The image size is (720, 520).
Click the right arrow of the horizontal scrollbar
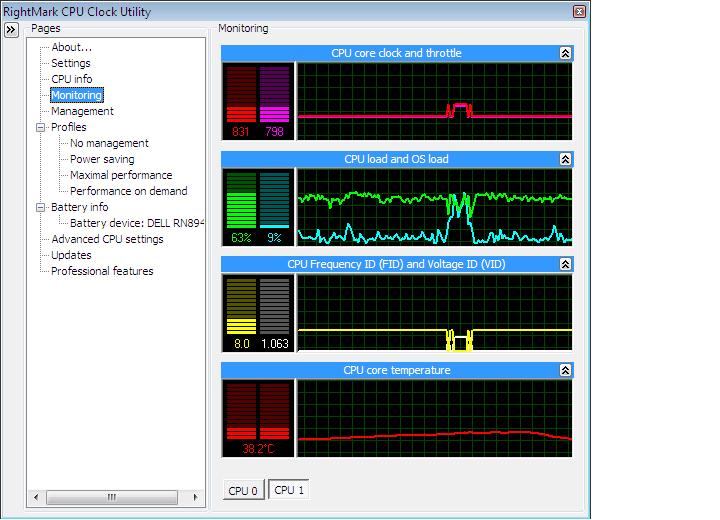click(196, 497)
